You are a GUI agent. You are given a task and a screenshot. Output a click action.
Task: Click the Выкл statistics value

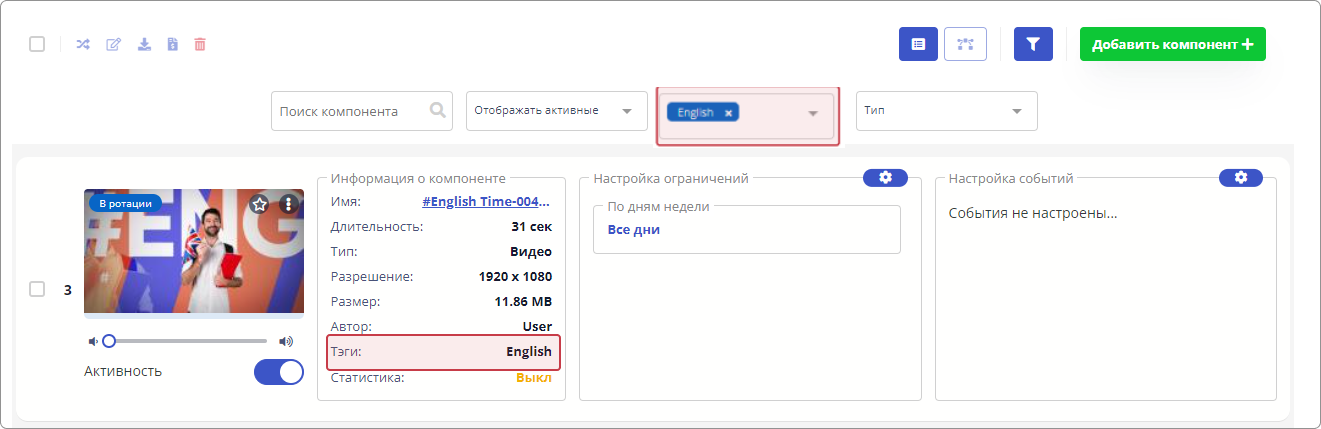pos(534,378)
